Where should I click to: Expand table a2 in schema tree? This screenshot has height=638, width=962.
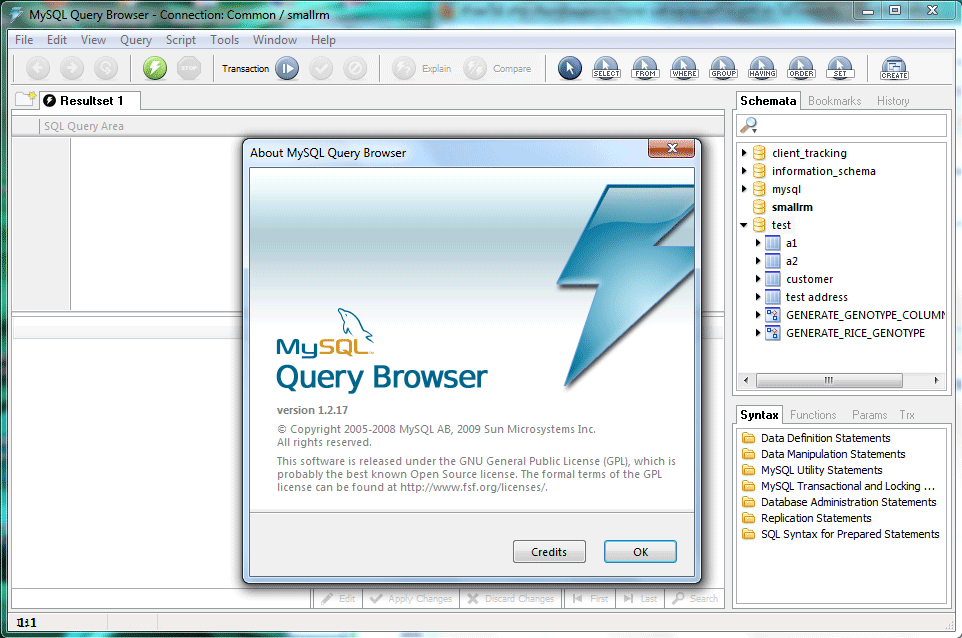pos(758,261)
